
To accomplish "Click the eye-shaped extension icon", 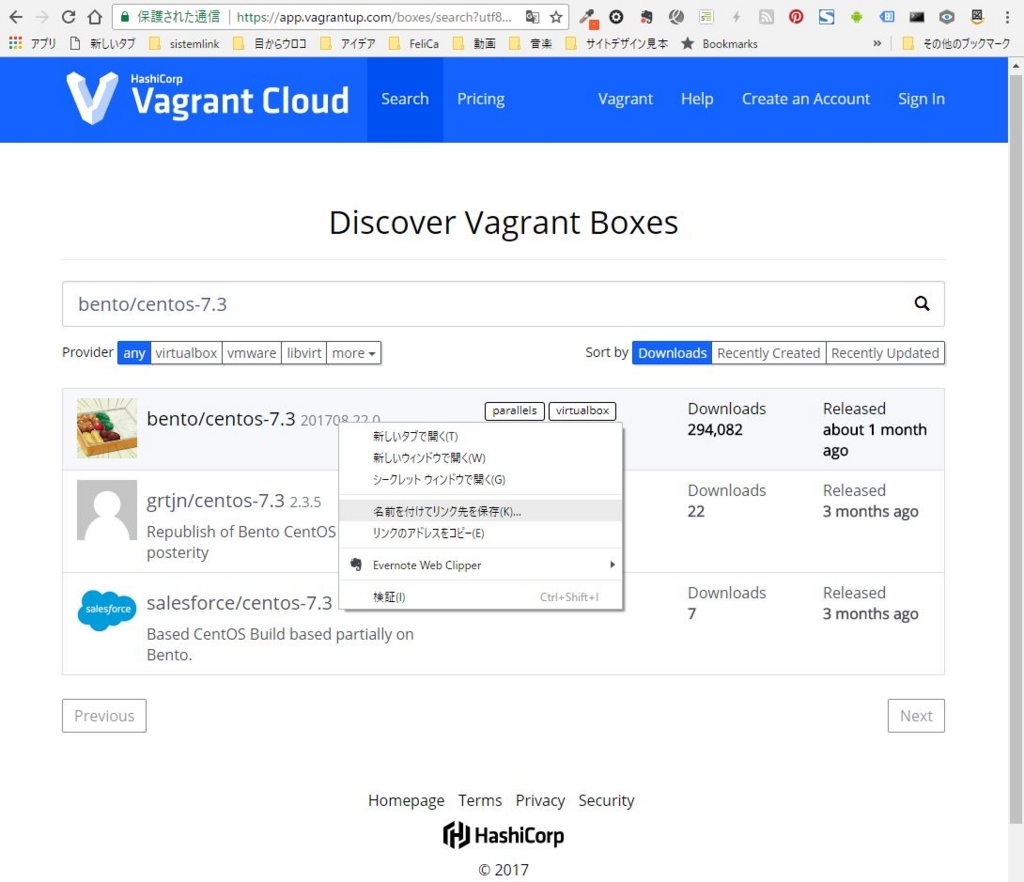I will [946, 17].
